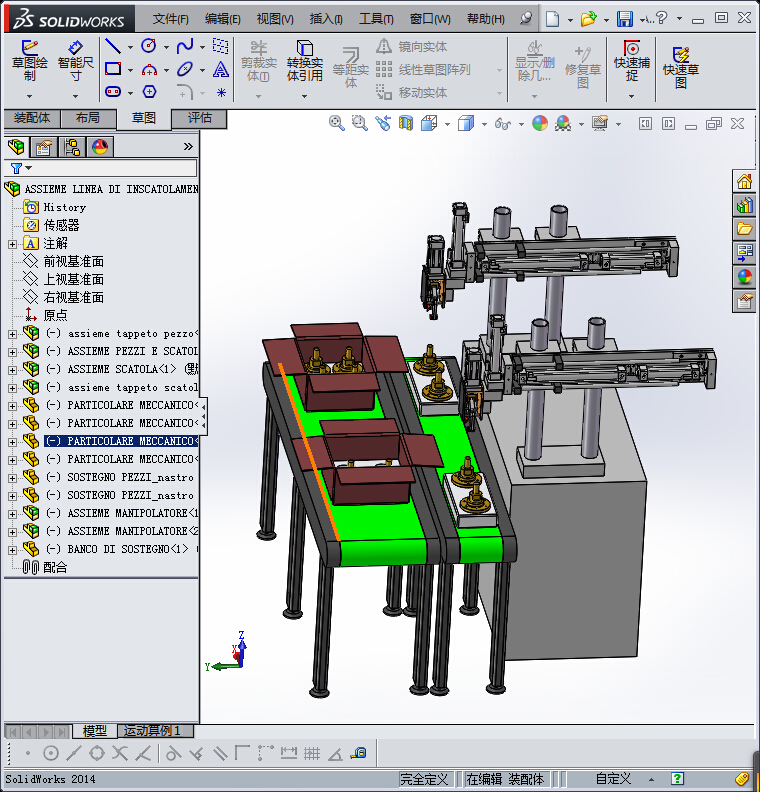Switch to the 布局 tab
Viewport: 760px width, 792px height.
pos(88,118)
